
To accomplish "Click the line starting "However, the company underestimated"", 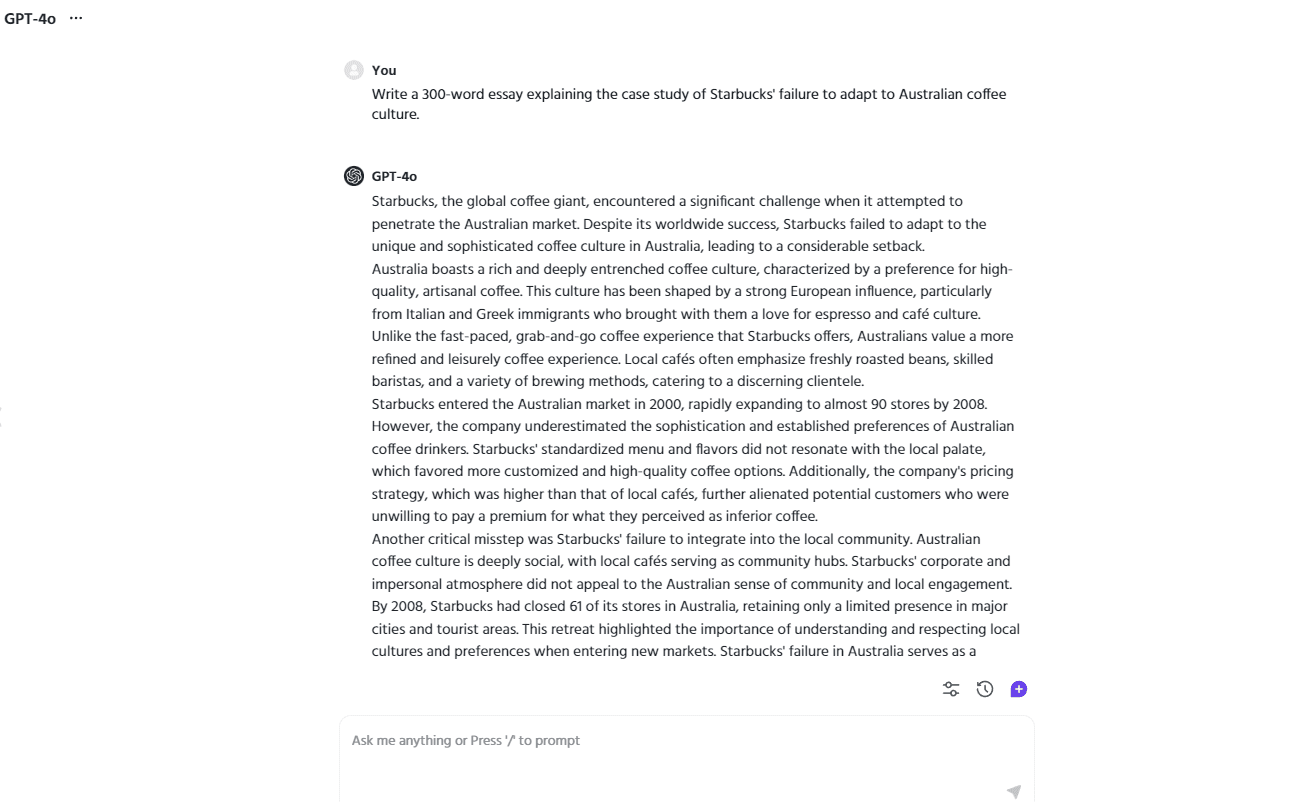I will coord(692,426).
